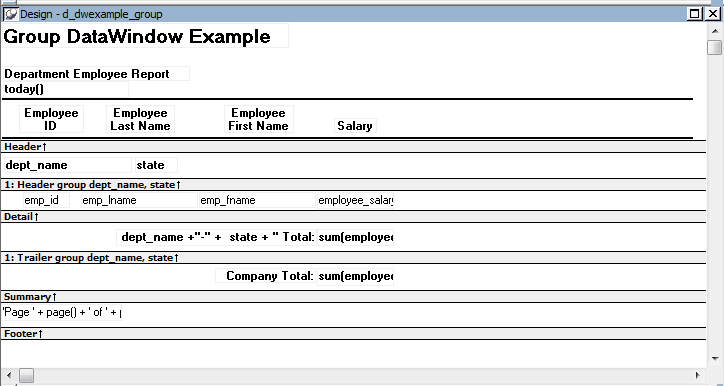Image resolution: width=724 pixels, height=386 pixels.
Task: Close the Design d_dwexample_group window
Action: [713, 14]
